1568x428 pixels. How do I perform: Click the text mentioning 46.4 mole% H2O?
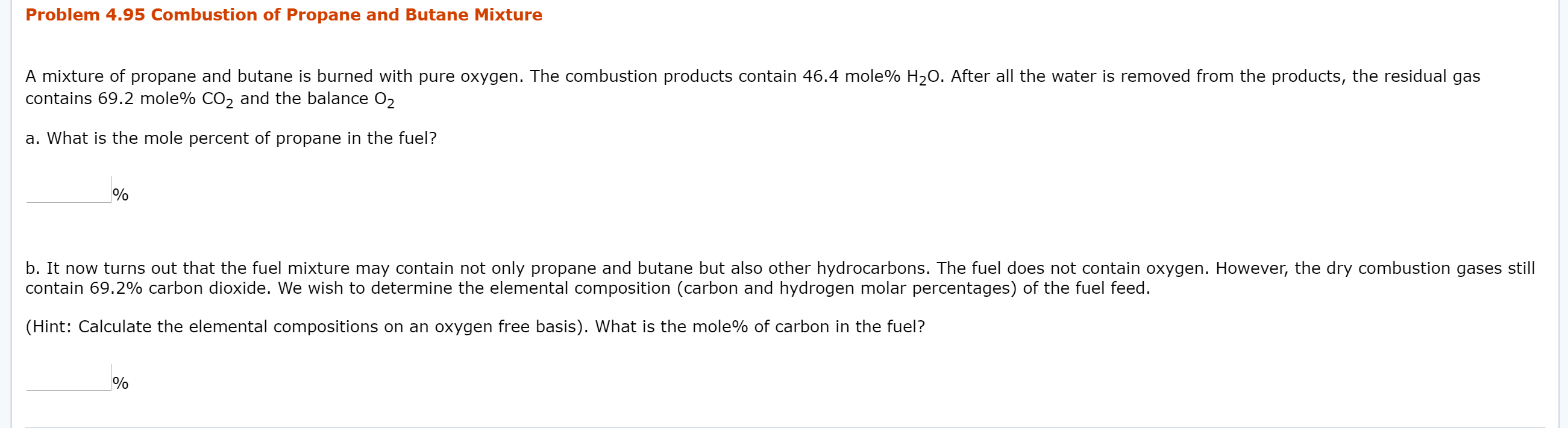pos(870,76)
